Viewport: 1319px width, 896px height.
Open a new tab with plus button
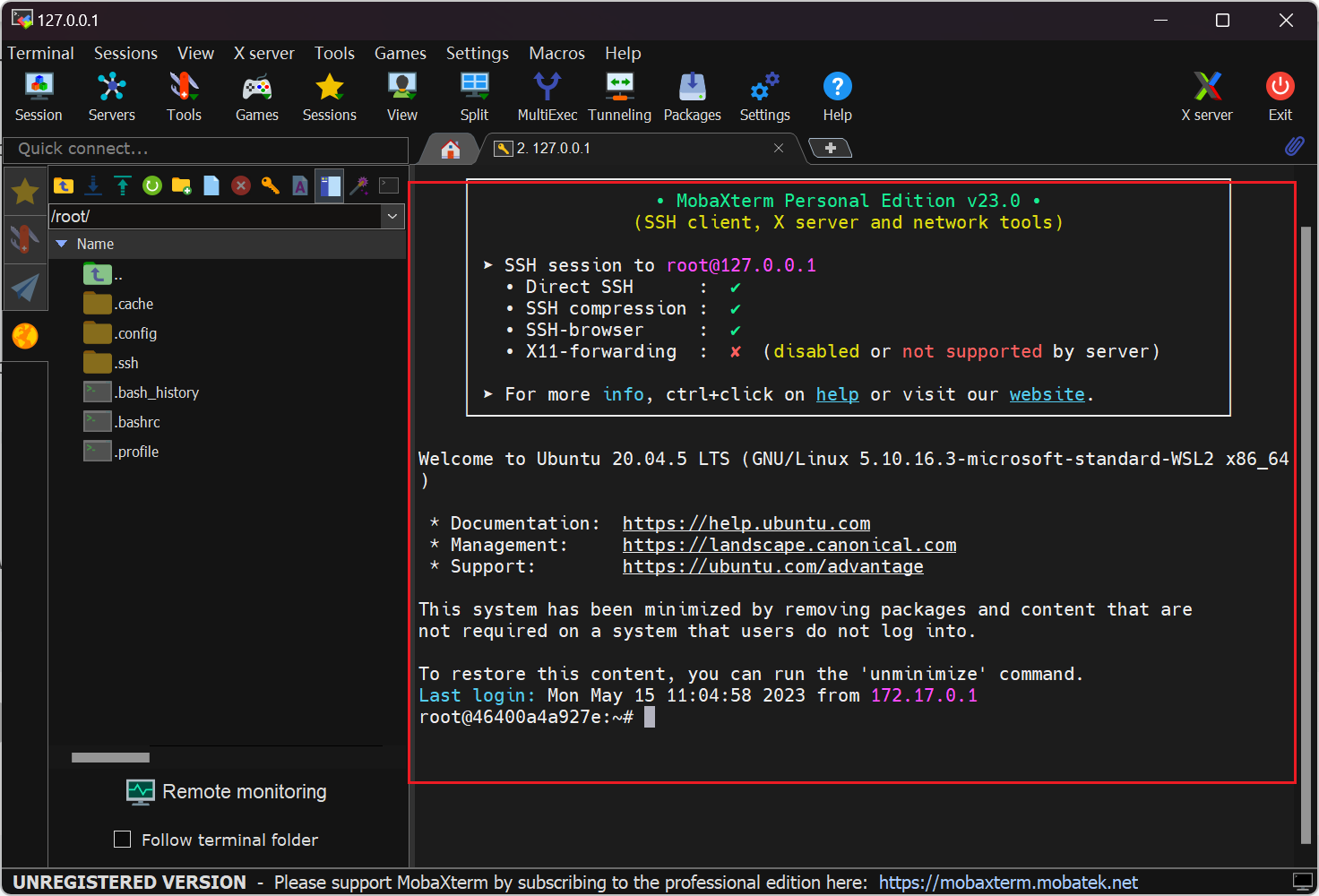coord(831,149)
